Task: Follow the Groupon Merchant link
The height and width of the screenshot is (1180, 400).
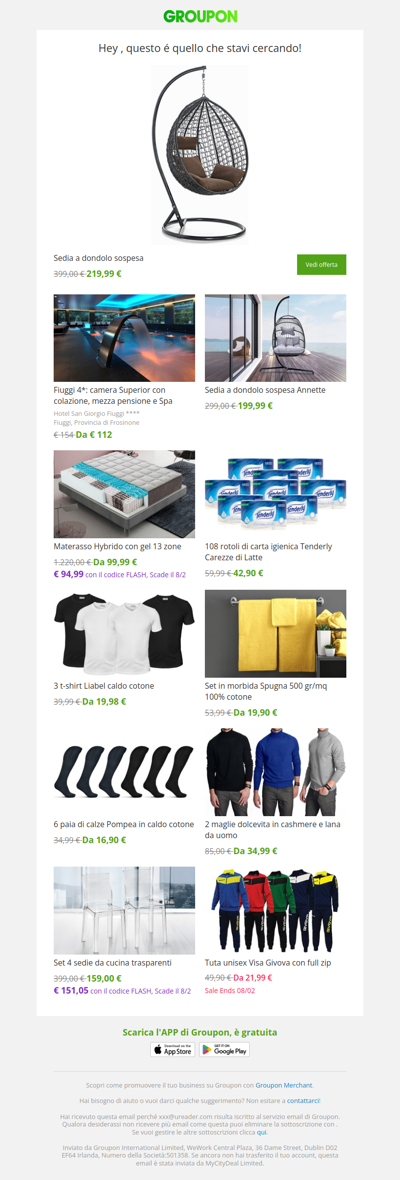Action: 283,1085
